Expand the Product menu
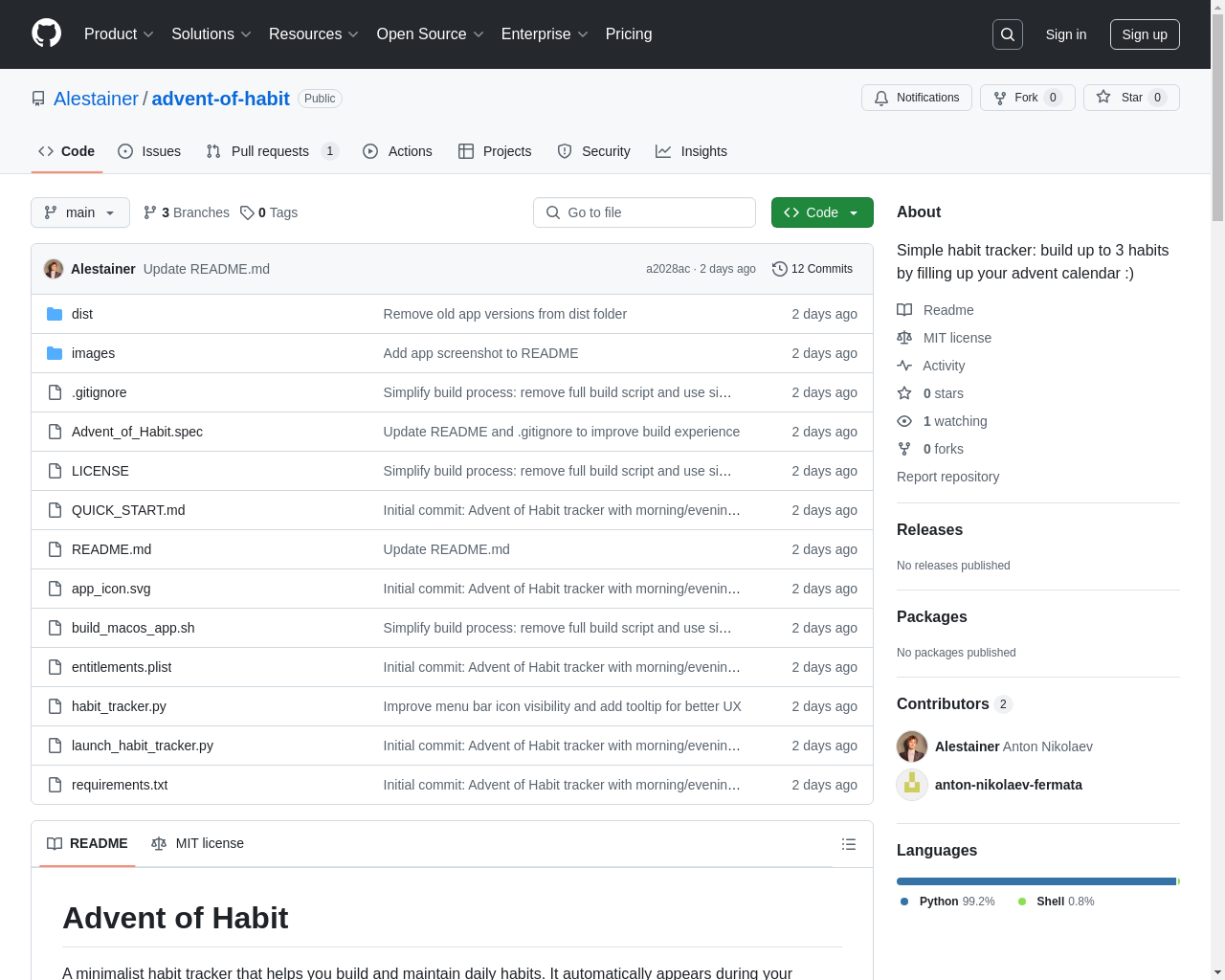The height and width of the screenshot is (980, 1225). tap(119, 34)
